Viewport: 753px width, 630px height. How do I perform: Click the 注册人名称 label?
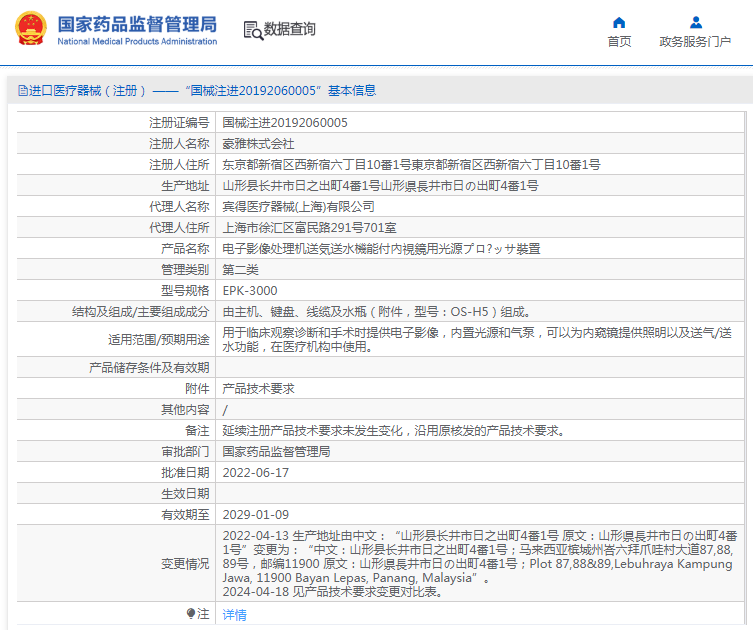(179, 144)
